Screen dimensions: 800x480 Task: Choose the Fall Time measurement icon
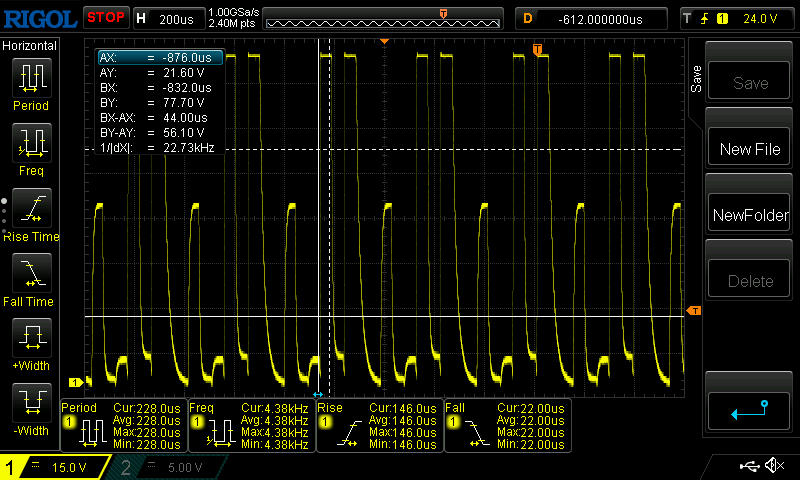click(32, 272)
